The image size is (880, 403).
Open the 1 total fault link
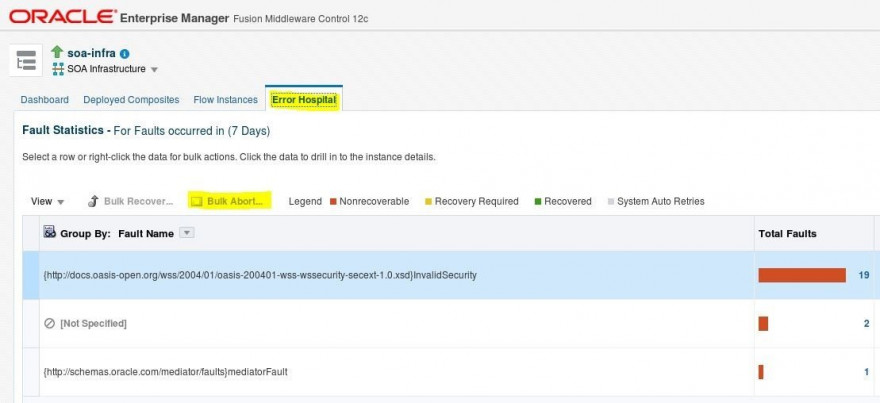click(x=867, y=372)
